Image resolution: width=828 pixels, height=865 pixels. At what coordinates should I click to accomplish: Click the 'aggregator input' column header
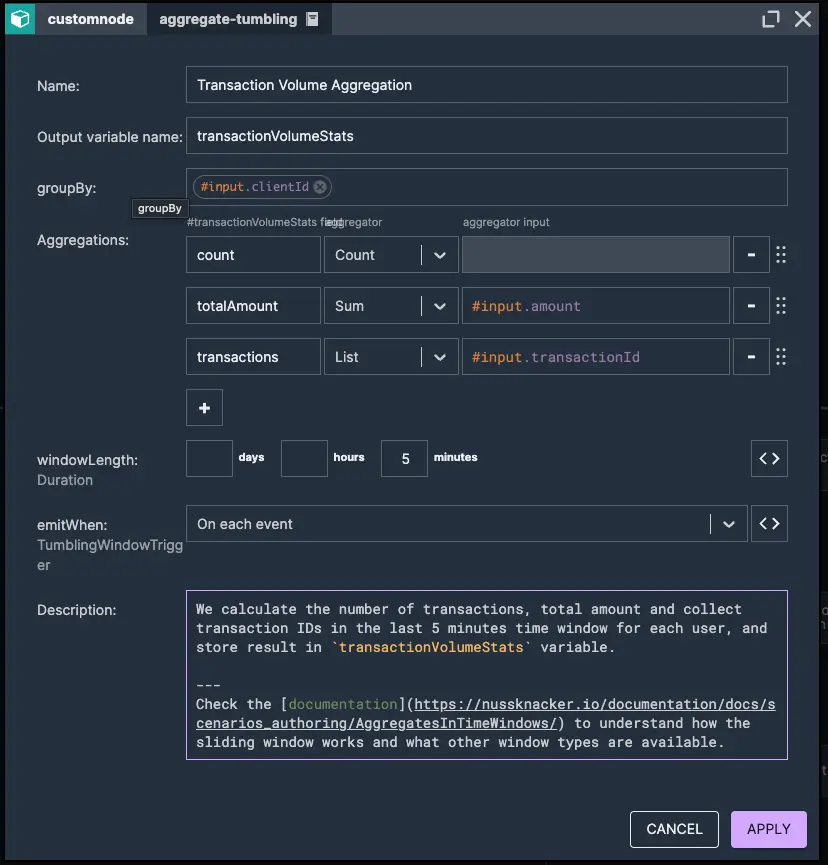pyautogui.click(x=506, y=222)
